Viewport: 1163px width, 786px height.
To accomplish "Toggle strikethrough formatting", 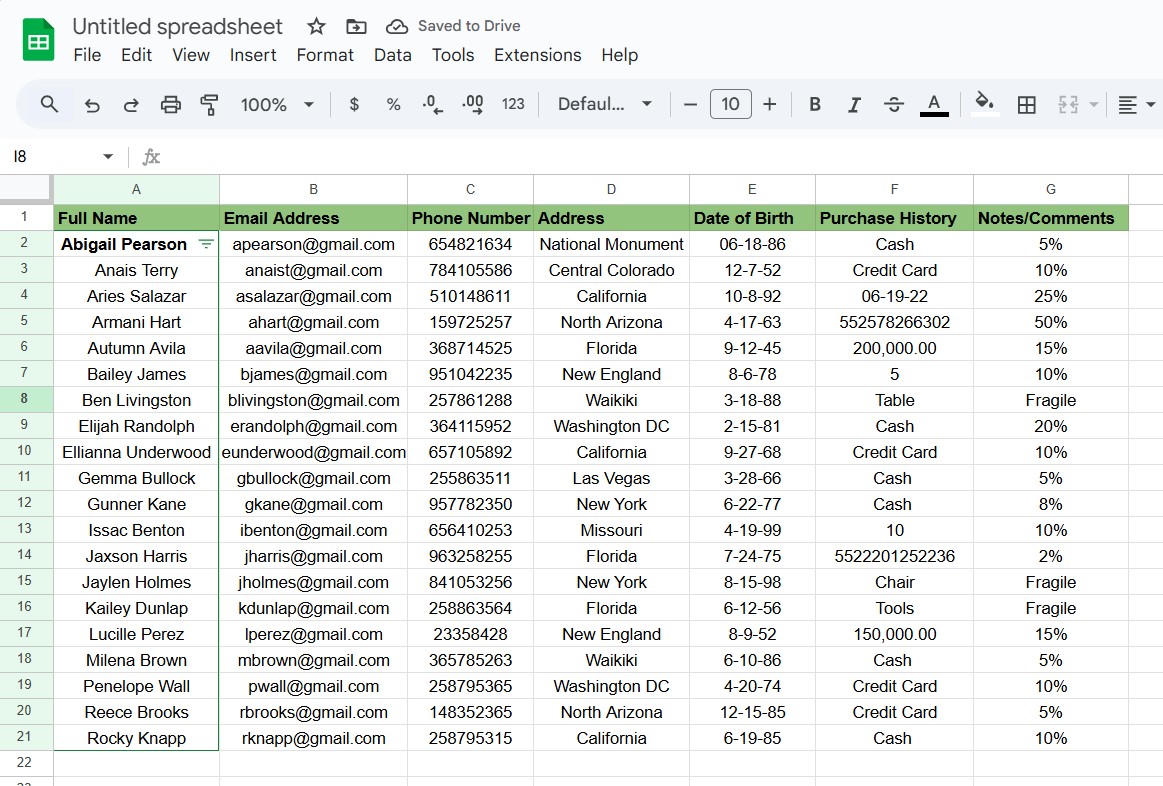I will 894,105.
